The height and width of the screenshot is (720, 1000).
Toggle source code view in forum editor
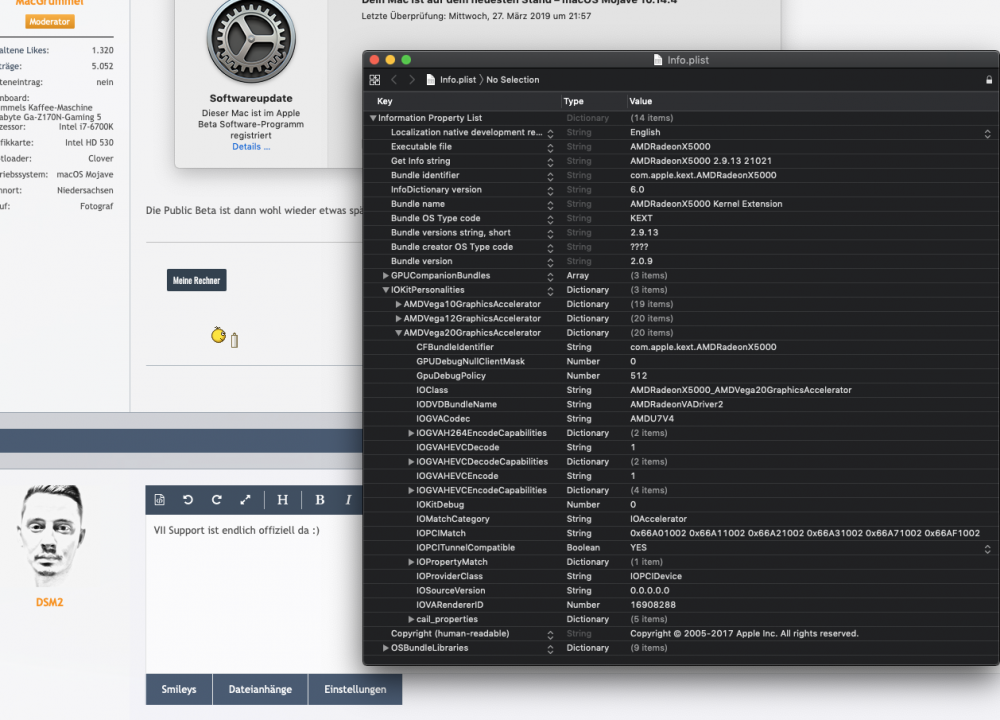[x=160, y=500]
